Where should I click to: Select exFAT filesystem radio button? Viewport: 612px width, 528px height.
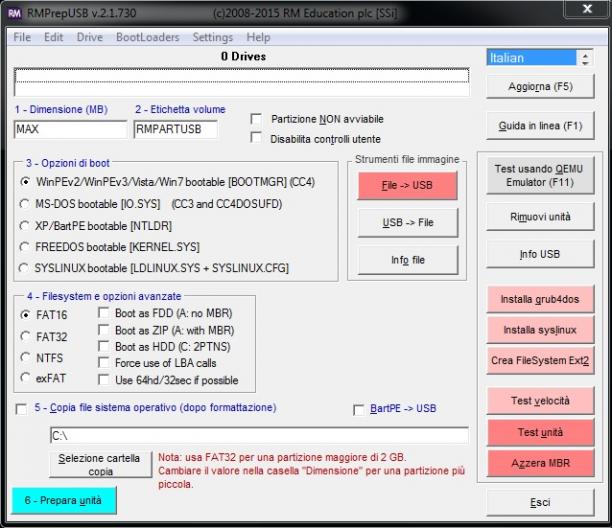pyautogui.click(x=25, y=378)
